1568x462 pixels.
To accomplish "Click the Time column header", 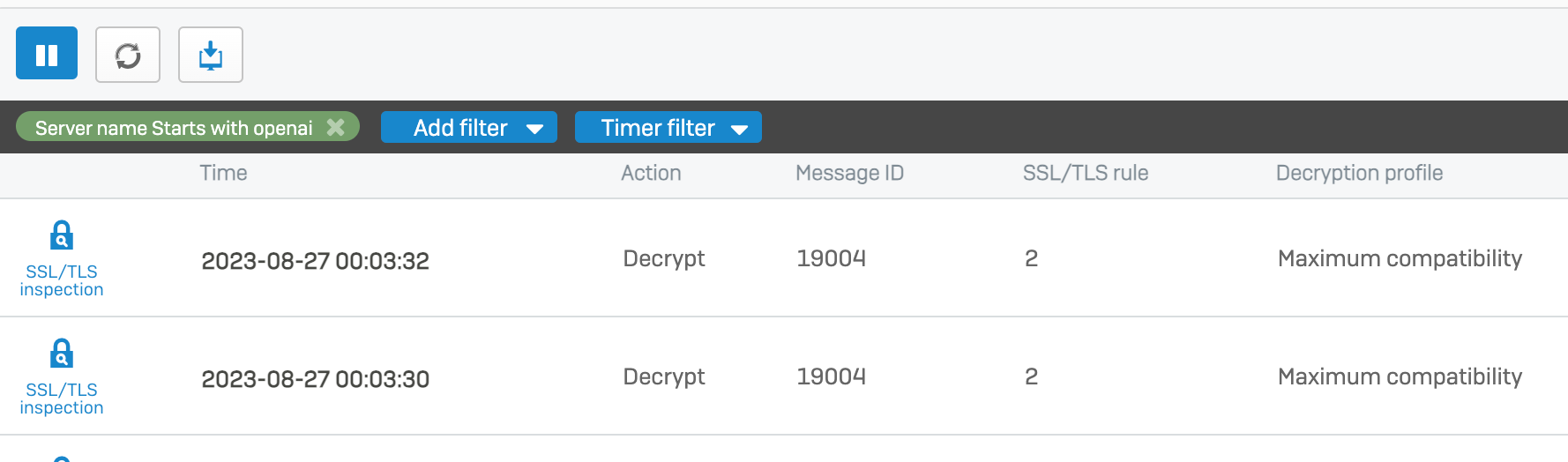I will point(223,173).
